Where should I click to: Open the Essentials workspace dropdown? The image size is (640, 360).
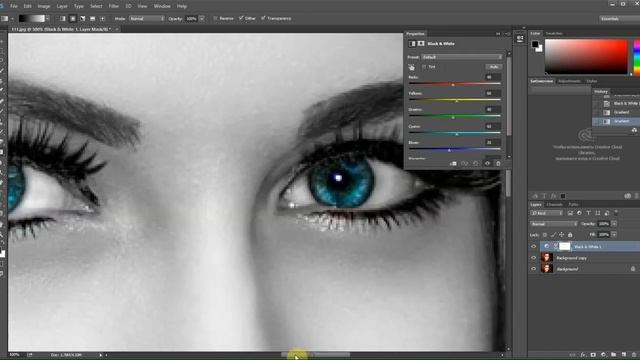(620, 18)
